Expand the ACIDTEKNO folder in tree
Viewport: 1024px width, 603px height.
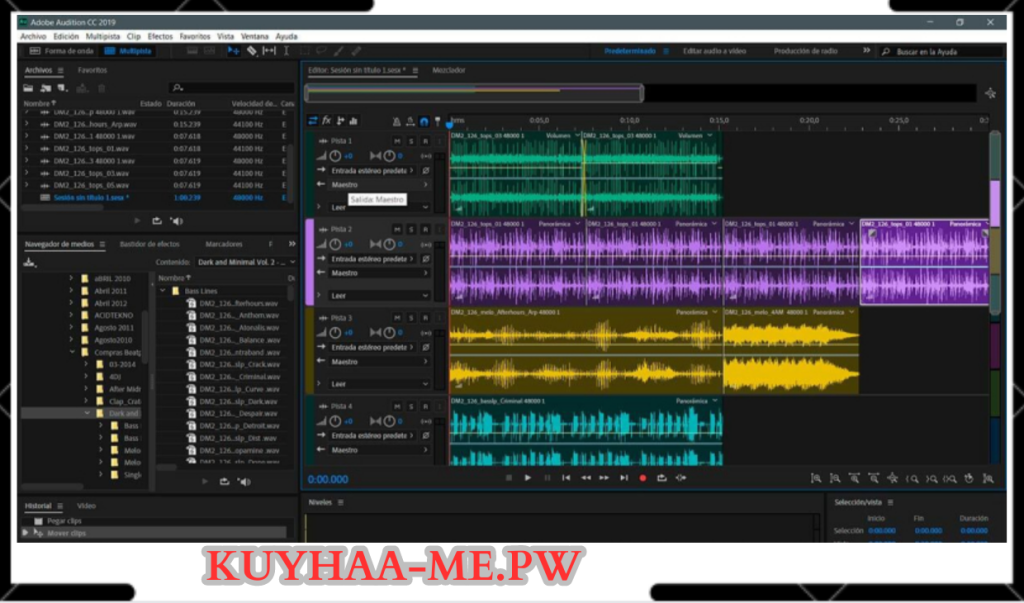pos(72,315)
